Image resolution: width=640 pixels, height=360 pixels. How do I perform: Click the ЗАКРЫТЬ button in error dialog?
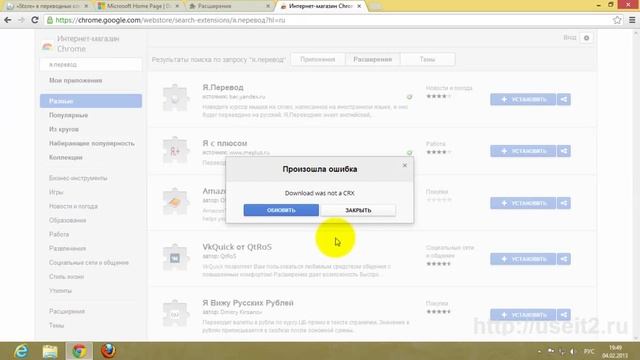pyautogui.click(x=358, y=210)
